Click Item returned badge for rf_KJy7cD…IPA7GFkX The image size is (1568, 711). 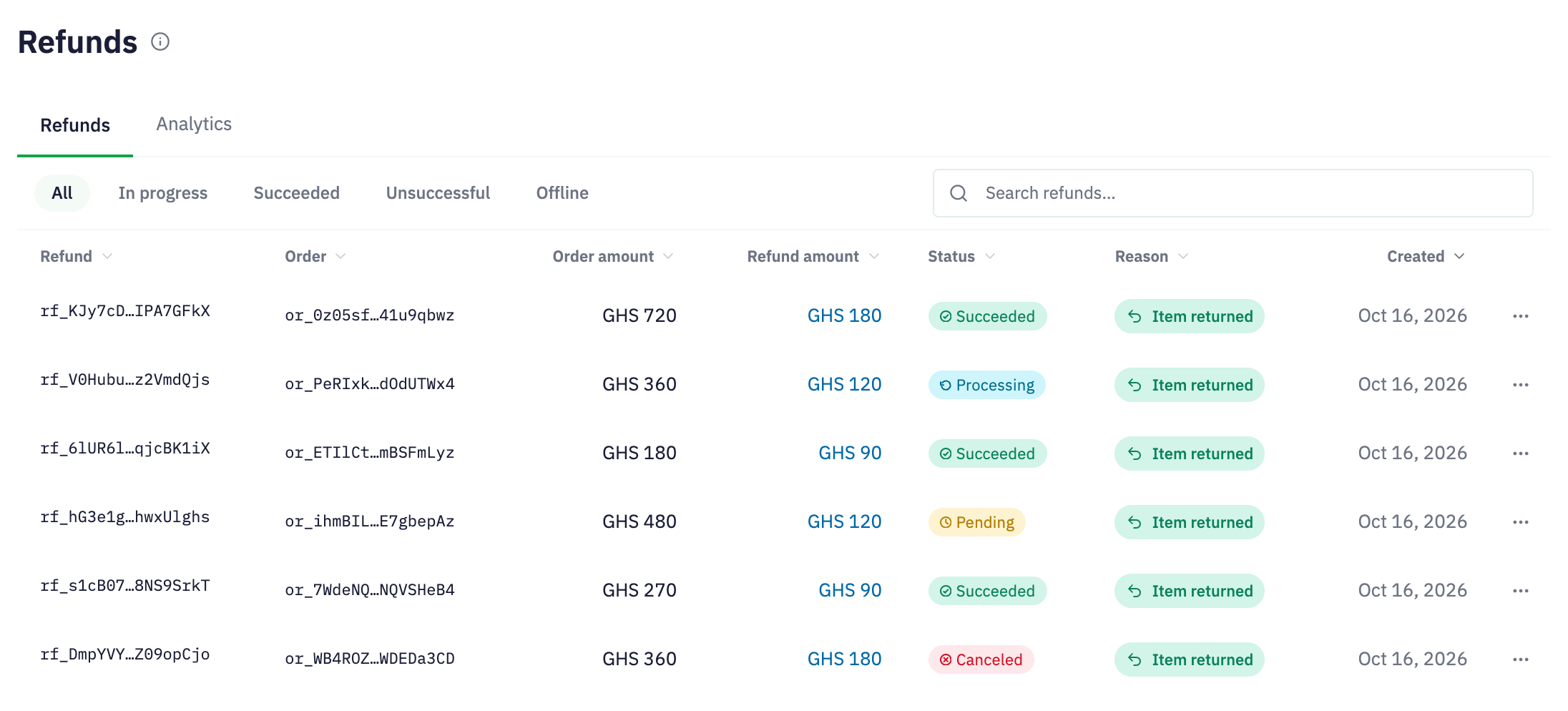(x=1190, y=316)
